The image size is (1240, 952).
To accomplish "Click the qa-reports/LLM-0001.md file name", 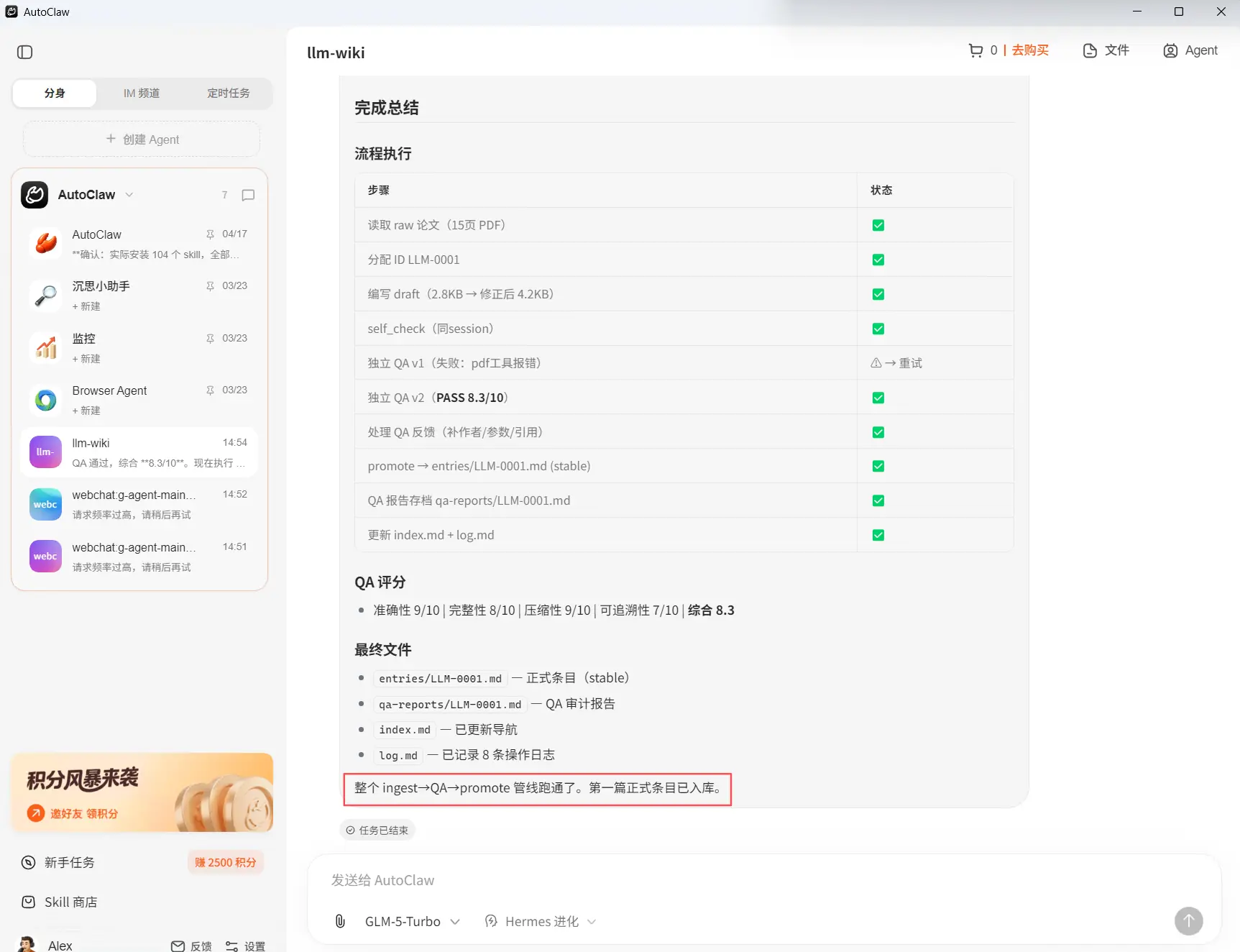I will (450, 705).
